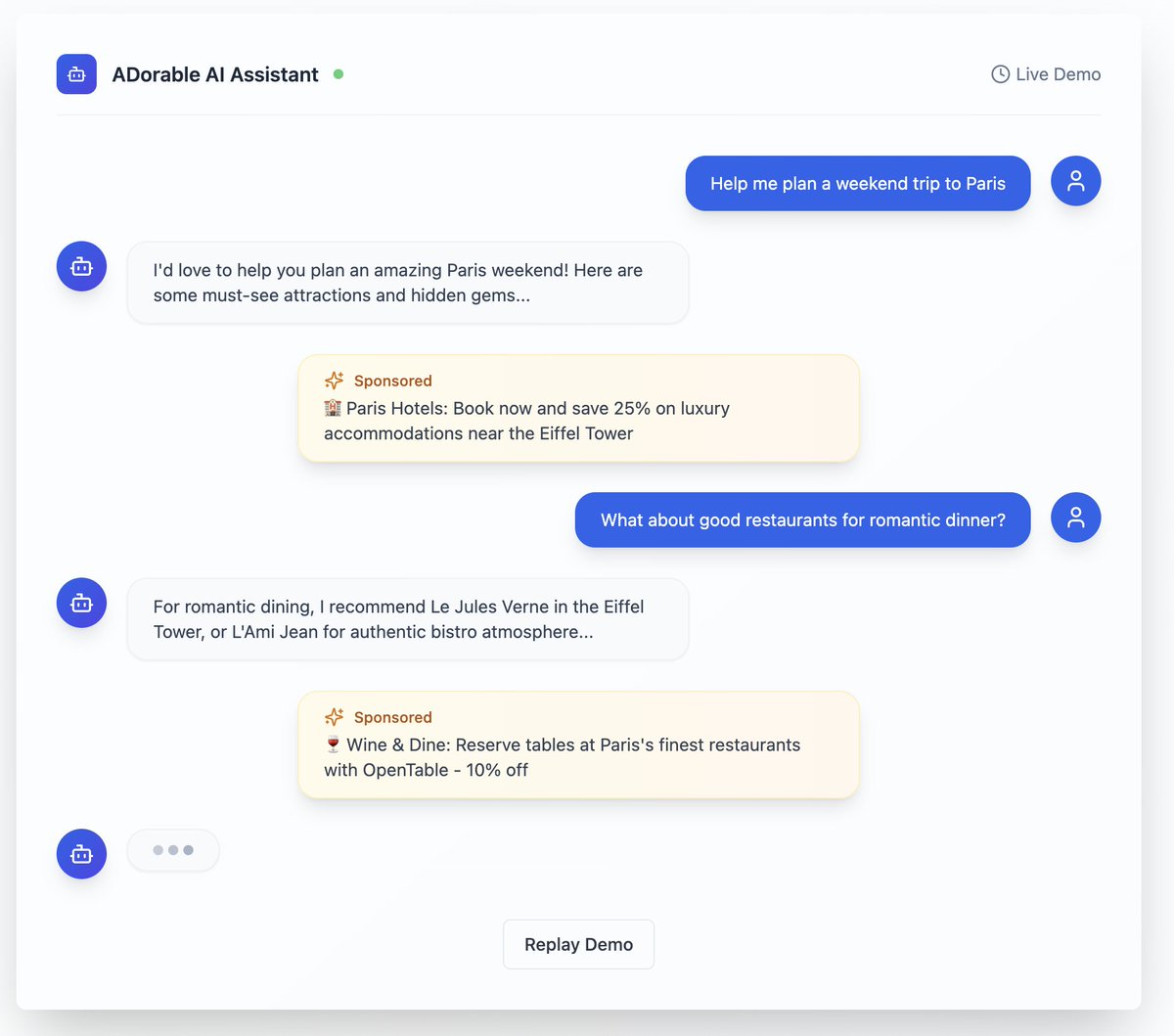This screenshot has width=1174, height=1036.
Task: Click the Sponsored label on the restaurants card
Action: tap(392, 717)
